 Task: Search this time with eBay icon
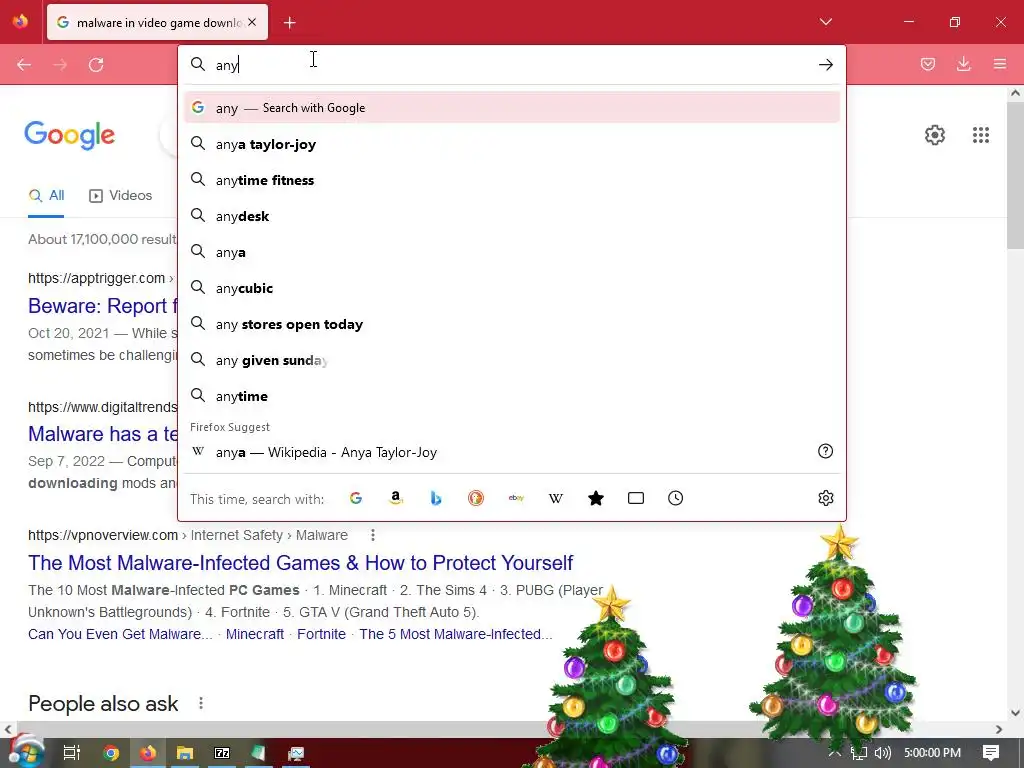(516, 498)
